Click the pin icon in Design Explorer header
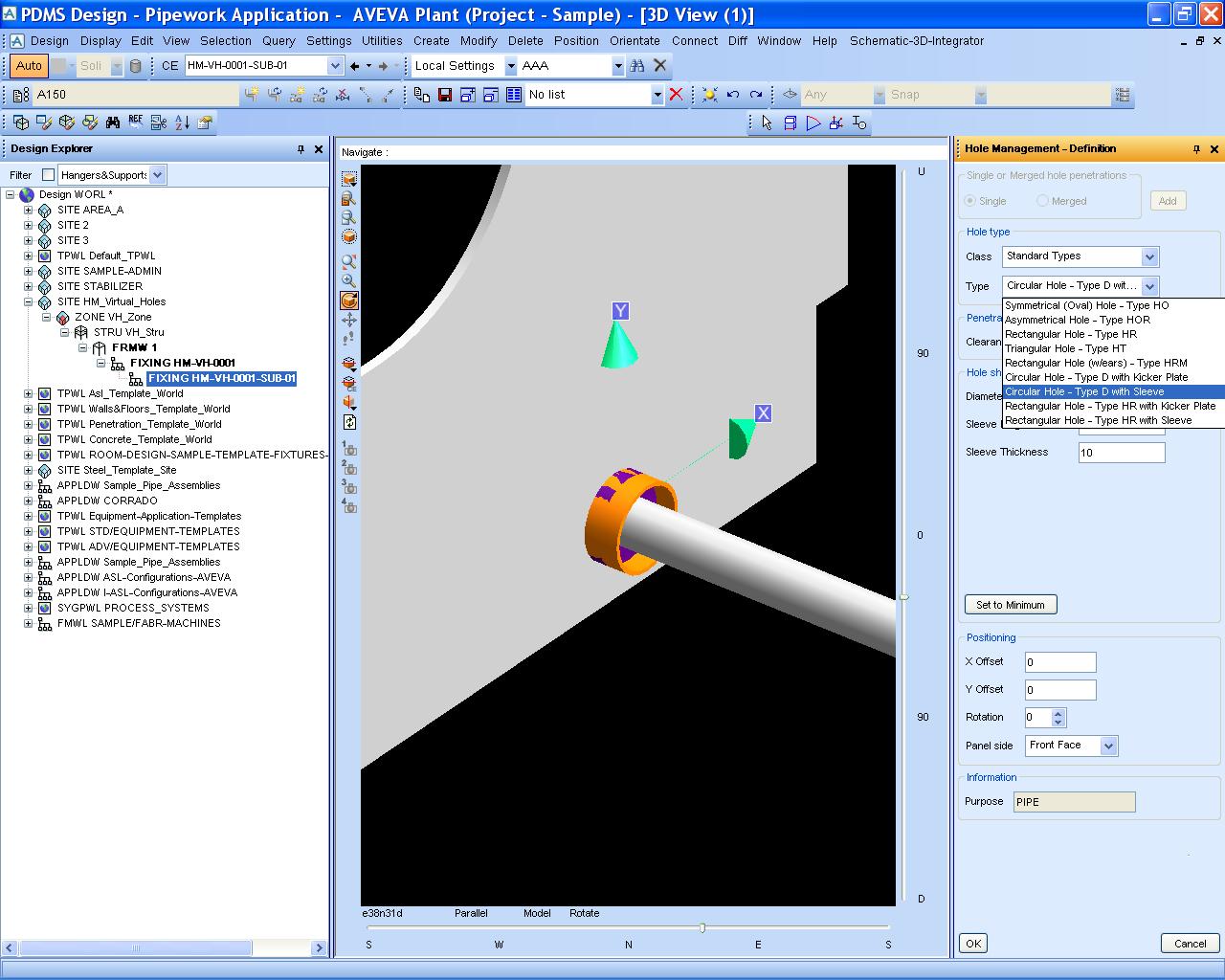Screen dimensions: 1225x980 click(x=301, y=149)
